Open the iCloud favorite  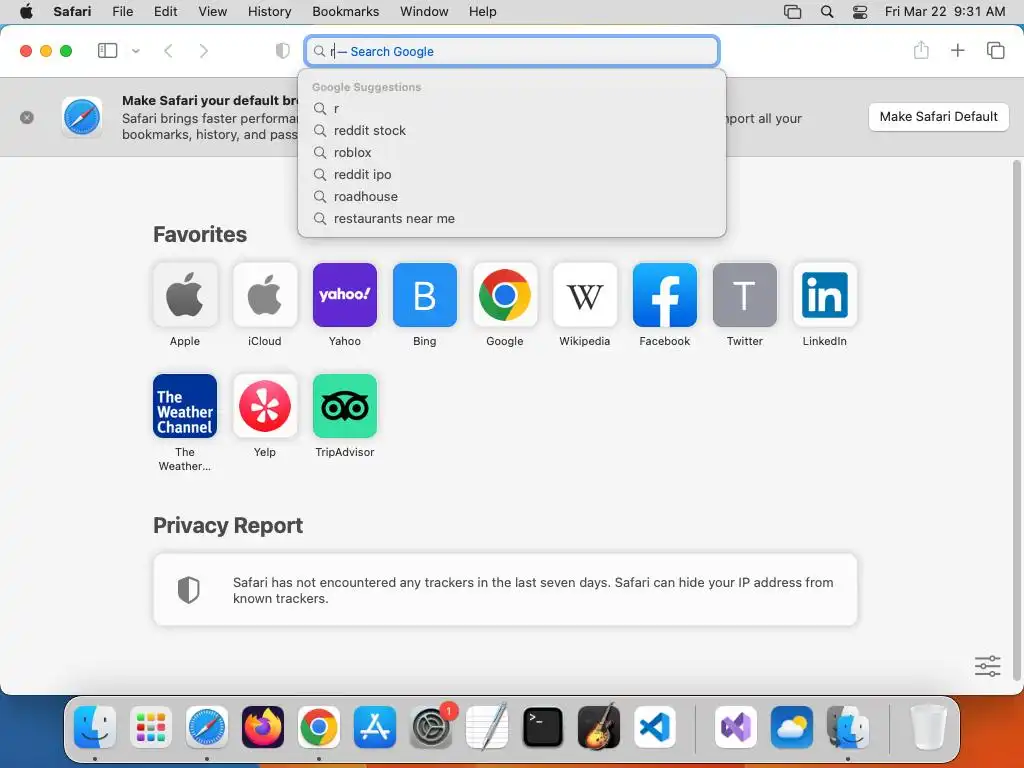(264, 295)
